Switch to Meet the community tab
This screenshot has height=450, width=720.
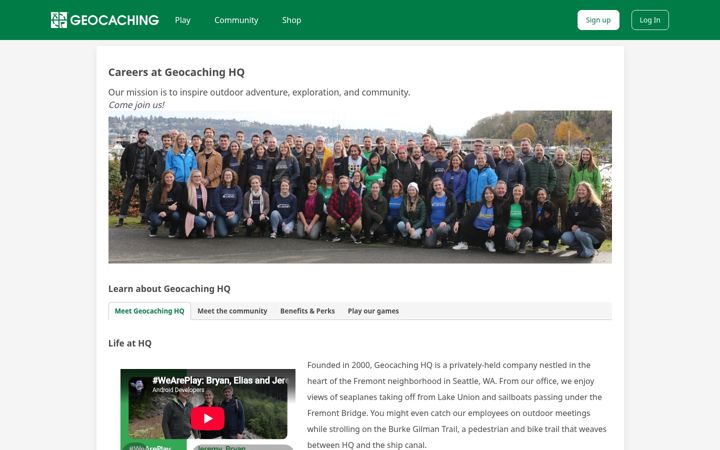pyautogui.click(x=232, y=311)
